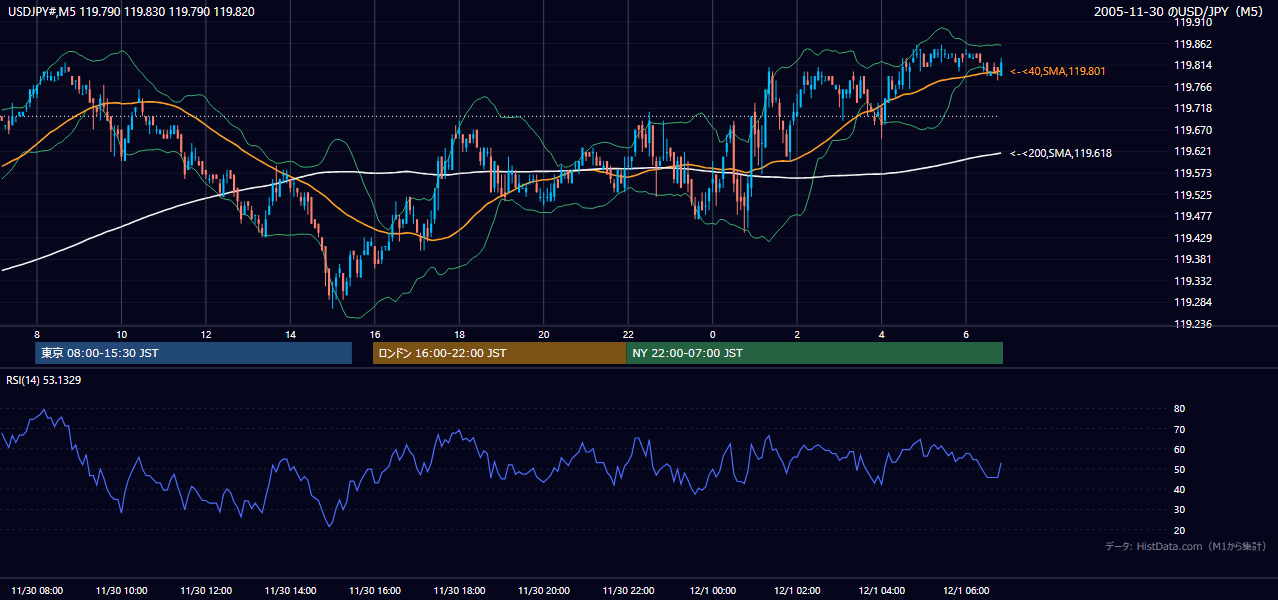1278x600 pixels.
Task: Click RSI axis level 30
Action: click(x=1179, y=510)
